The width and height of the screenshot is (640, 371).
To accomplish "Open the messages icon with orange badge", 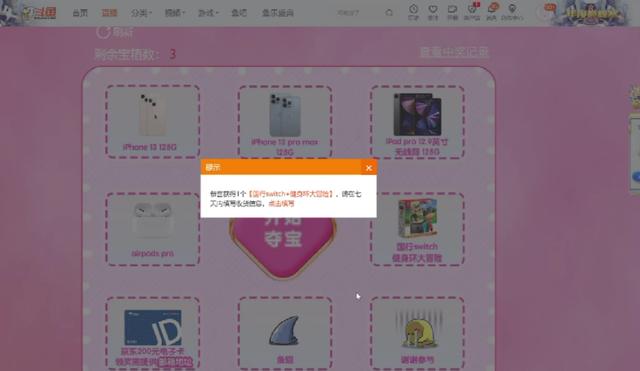I will click(492, 12).
